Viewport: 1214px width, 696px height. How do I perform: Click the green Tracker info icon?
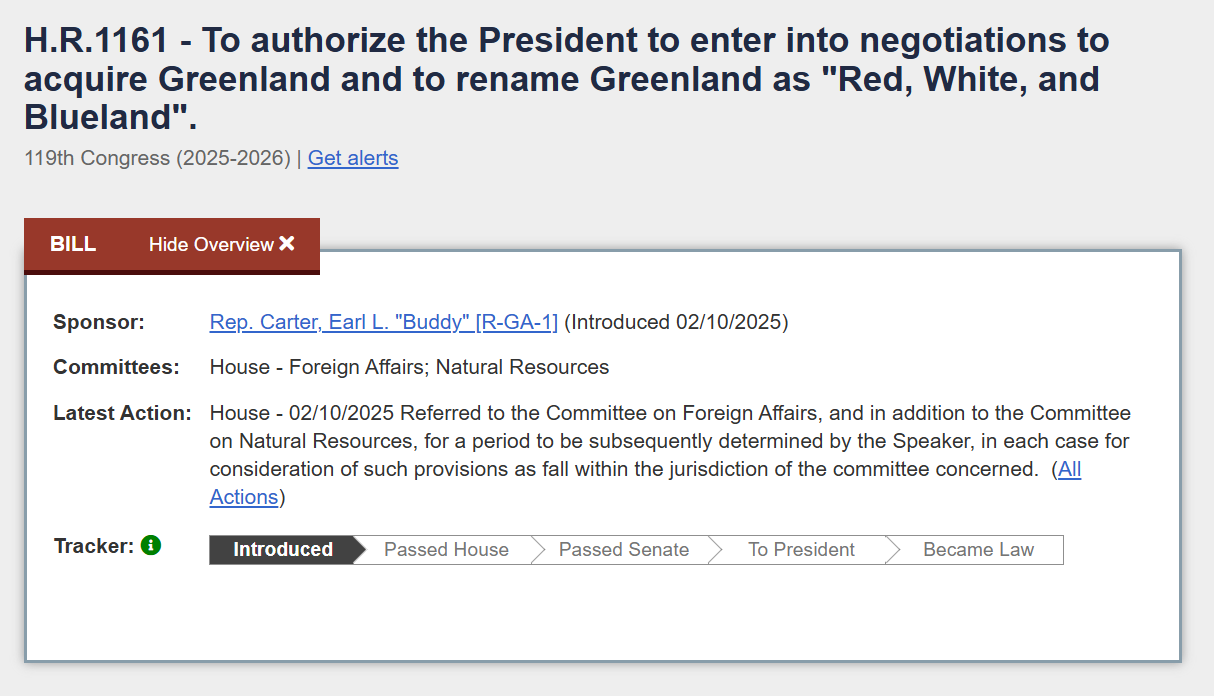pos(151,545)
